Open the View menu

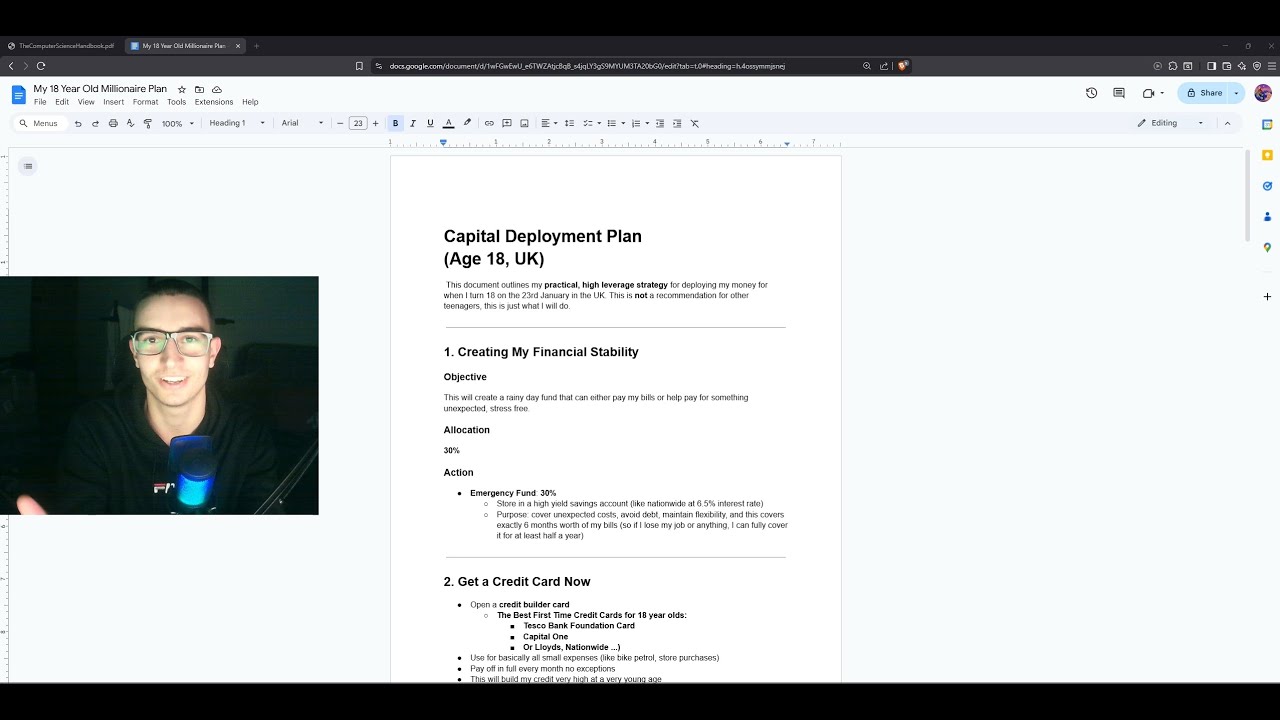tap(86, 102)
